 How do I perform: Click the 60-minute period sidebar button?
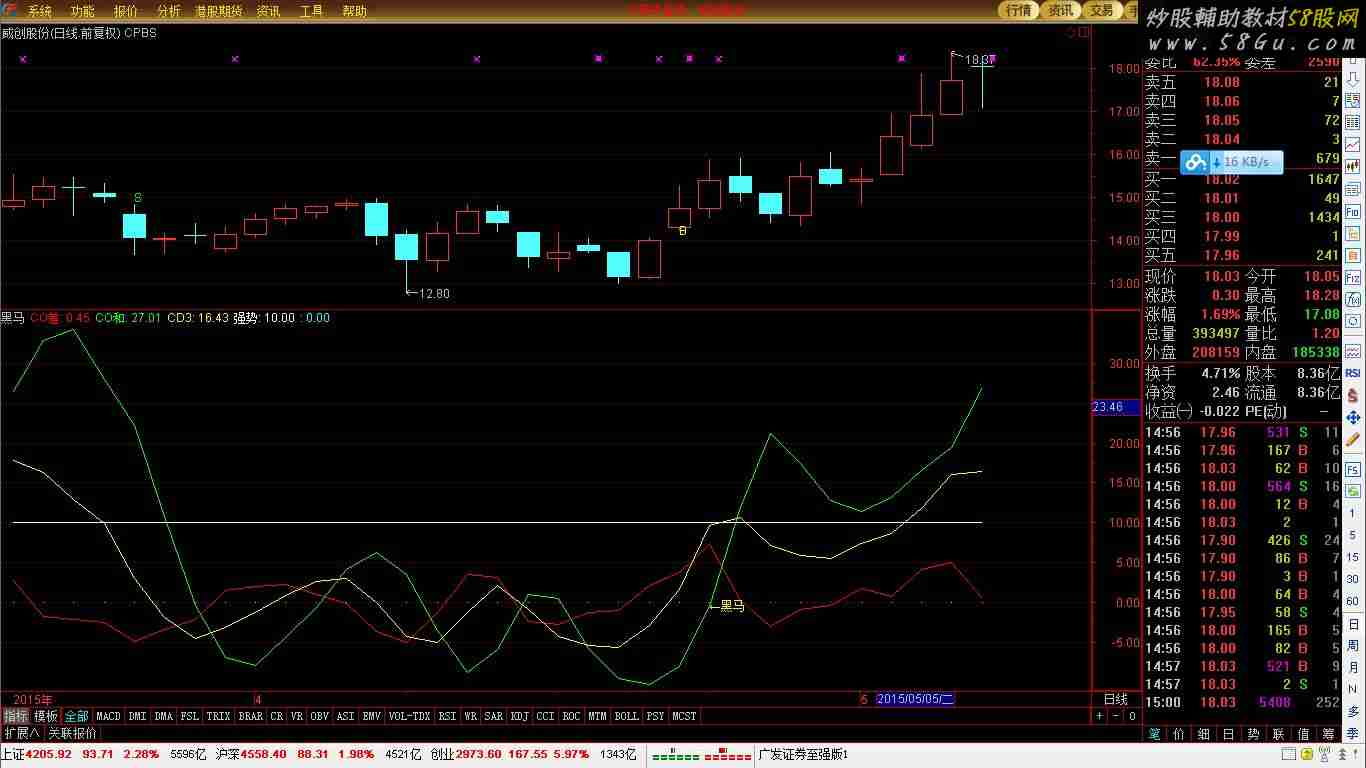(1352, 600)
